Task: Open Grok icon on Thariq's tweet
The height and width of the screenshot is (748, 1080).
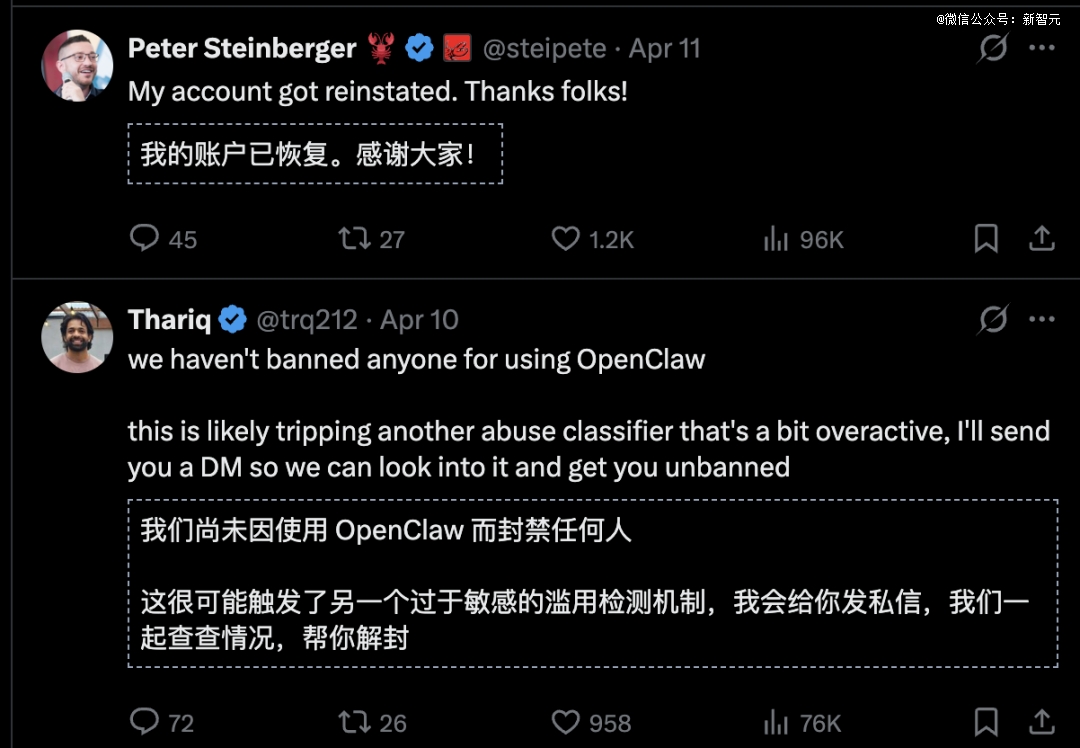Action: pyautogui.click(x=993, y=320)
